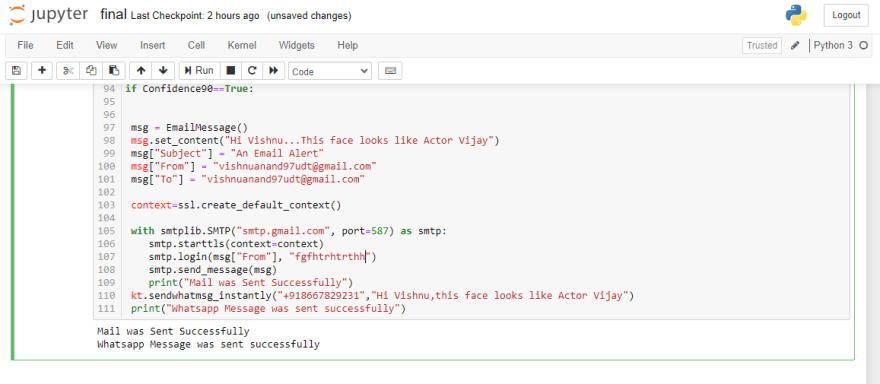Viewport: 880px width, 384px height.
Task: Click the ssl.create_default_context() line
Action: click(x=236, y=205)
